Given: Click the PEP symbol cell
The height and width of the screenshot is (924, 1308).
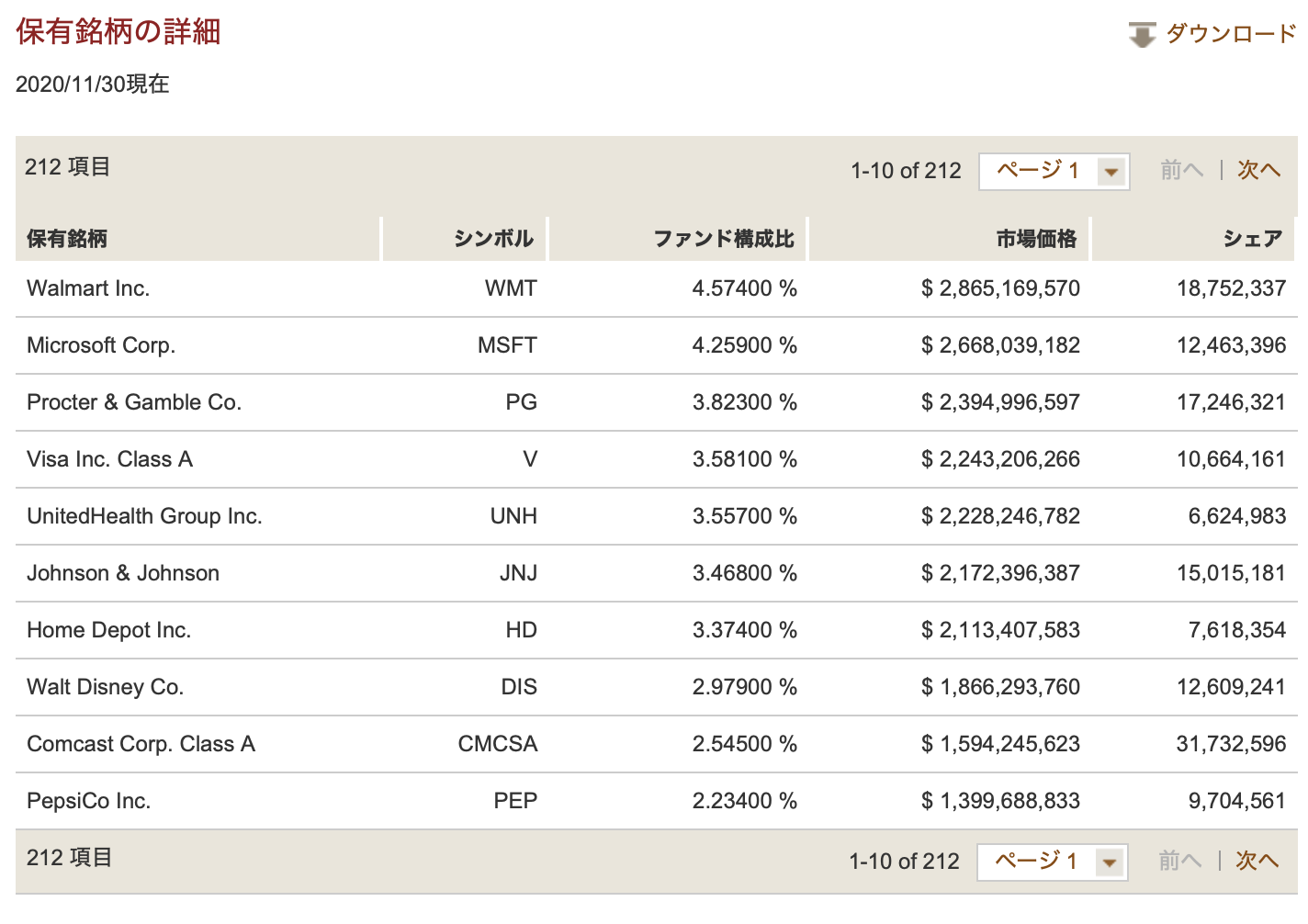Looking at the screenshot, I should 515,801.
